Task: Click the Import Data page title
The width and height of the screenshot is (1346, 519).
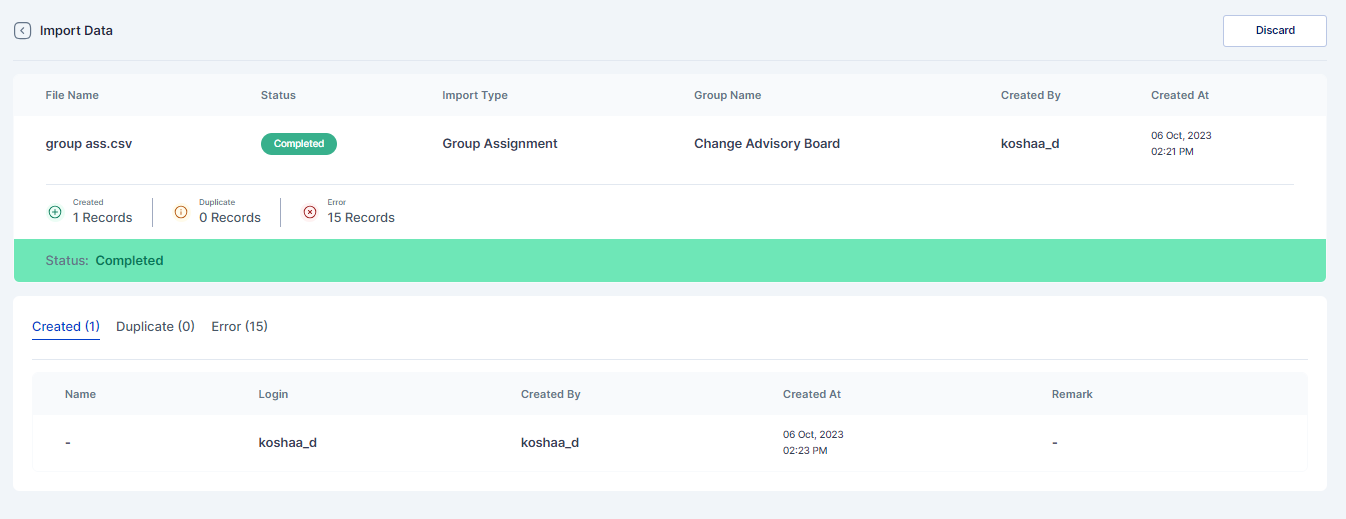Action: [76, 31]
